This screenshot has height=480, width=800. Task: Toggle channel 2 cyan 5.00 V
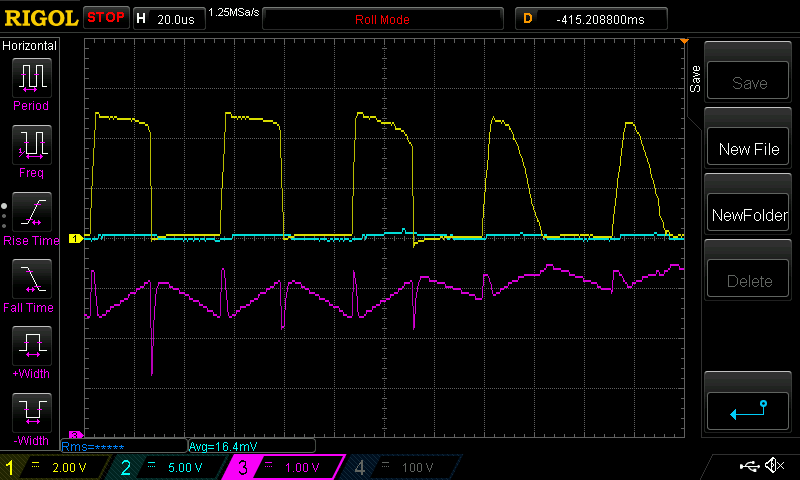pos(170,467)
